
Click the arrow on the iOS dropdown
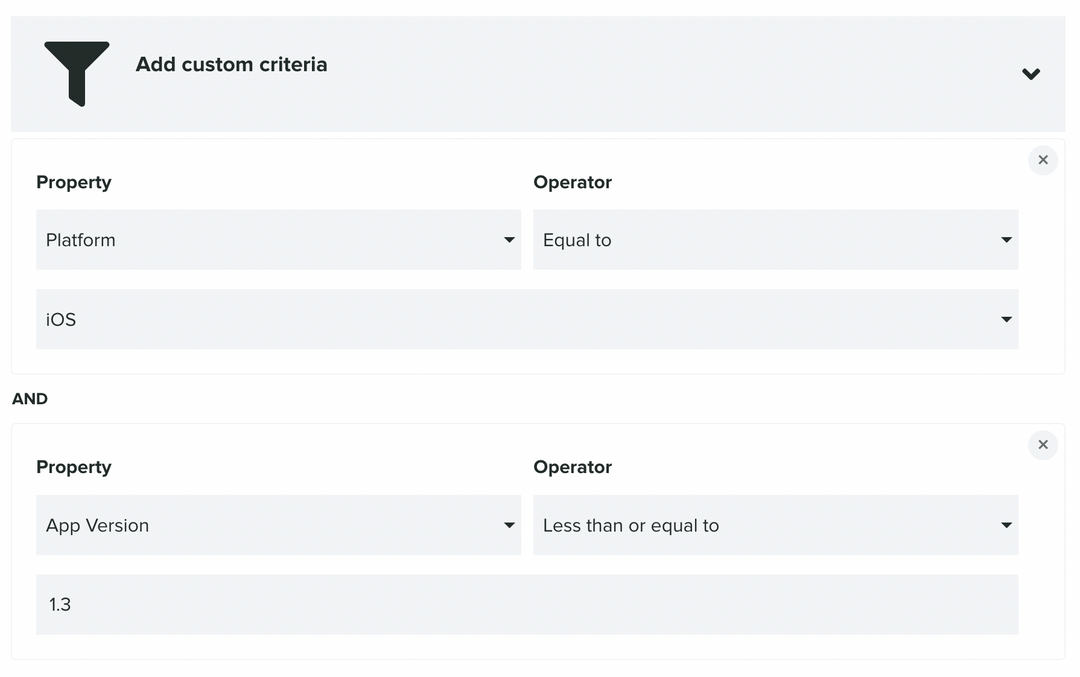coord(1006,320)
